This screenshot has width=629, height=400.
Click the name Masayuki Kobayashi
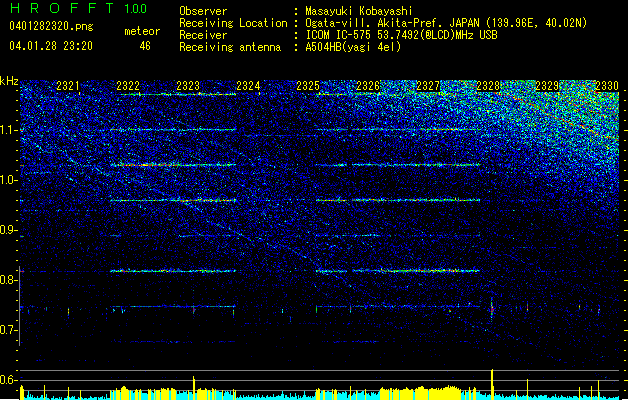click(x=359, y=11)
